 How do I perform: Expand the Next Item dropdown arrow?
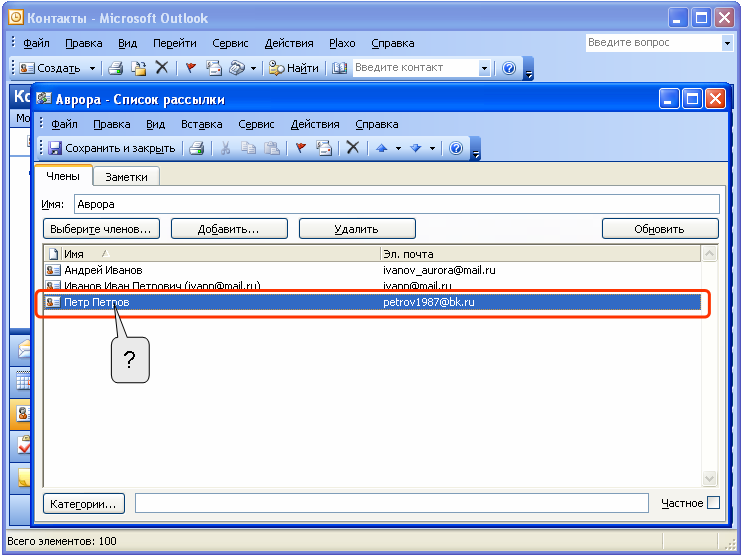tap(432, 149)
